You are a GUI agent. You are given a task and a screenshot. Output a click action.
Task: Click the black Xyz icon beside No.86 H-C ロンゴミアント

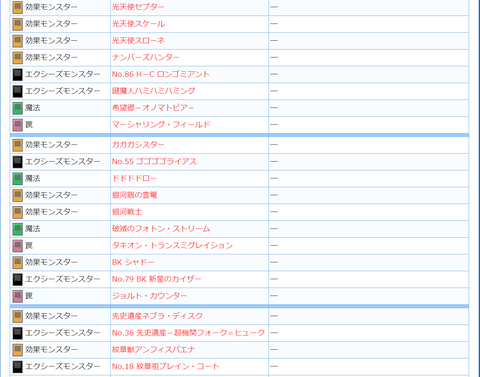(17, 75)
